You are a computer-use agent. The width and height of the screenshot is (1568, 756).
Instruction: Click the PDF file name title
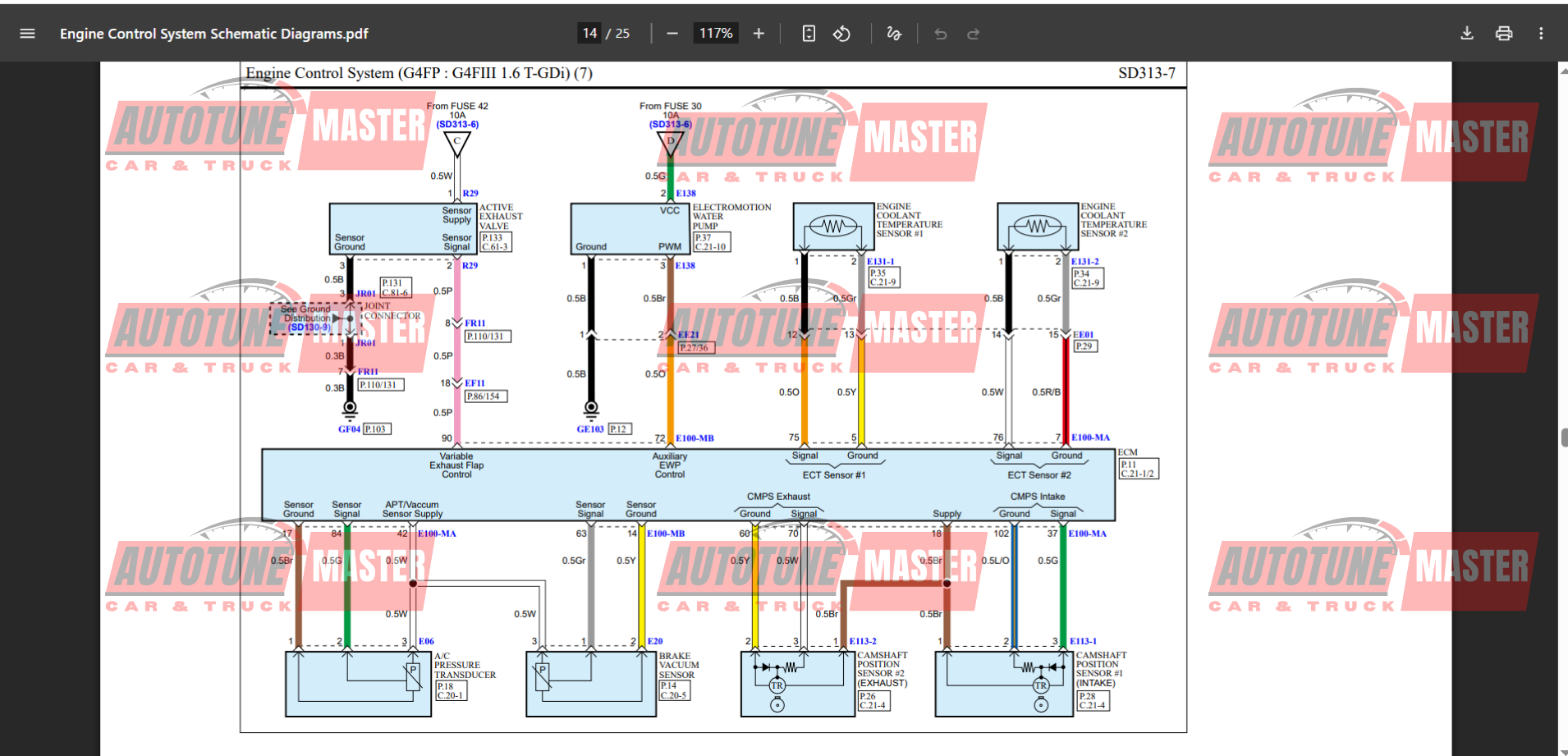213,34
